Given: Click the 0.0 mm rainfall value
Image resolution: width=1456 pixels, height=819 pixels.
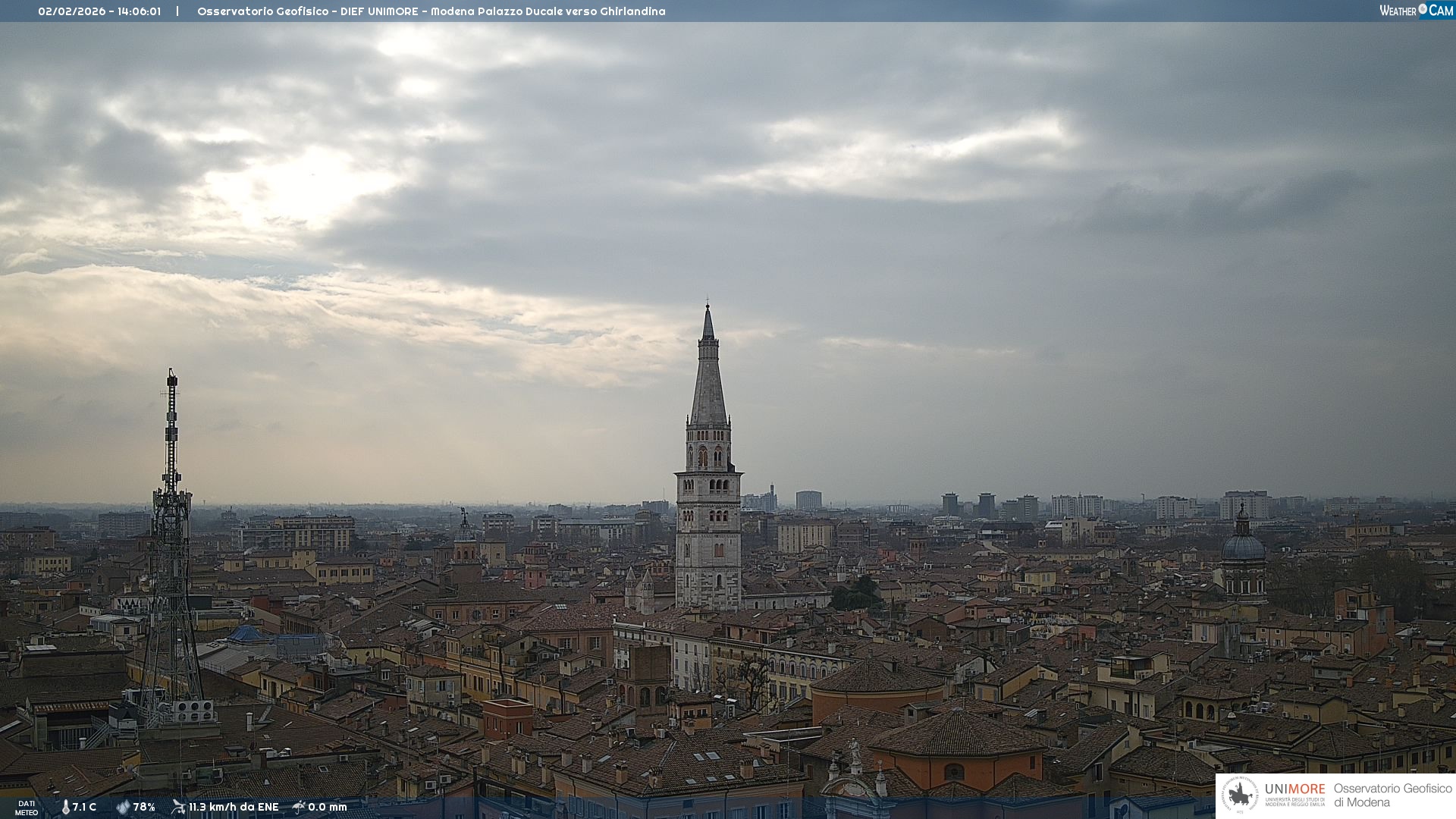Looking at the screenshot, I should click(328, 807).
